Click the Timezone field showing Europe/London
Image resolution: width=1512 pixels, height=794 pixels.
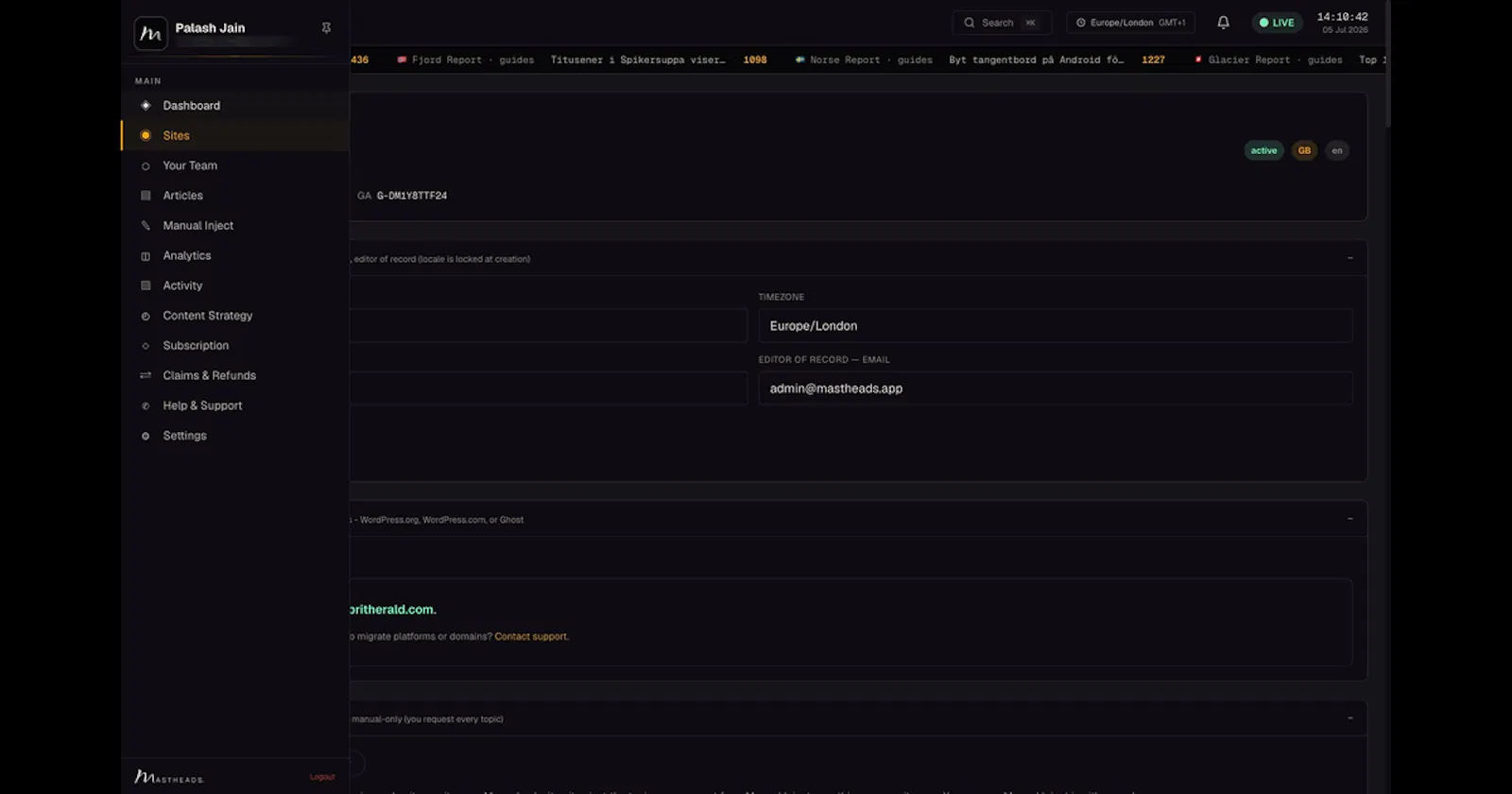1056,326
